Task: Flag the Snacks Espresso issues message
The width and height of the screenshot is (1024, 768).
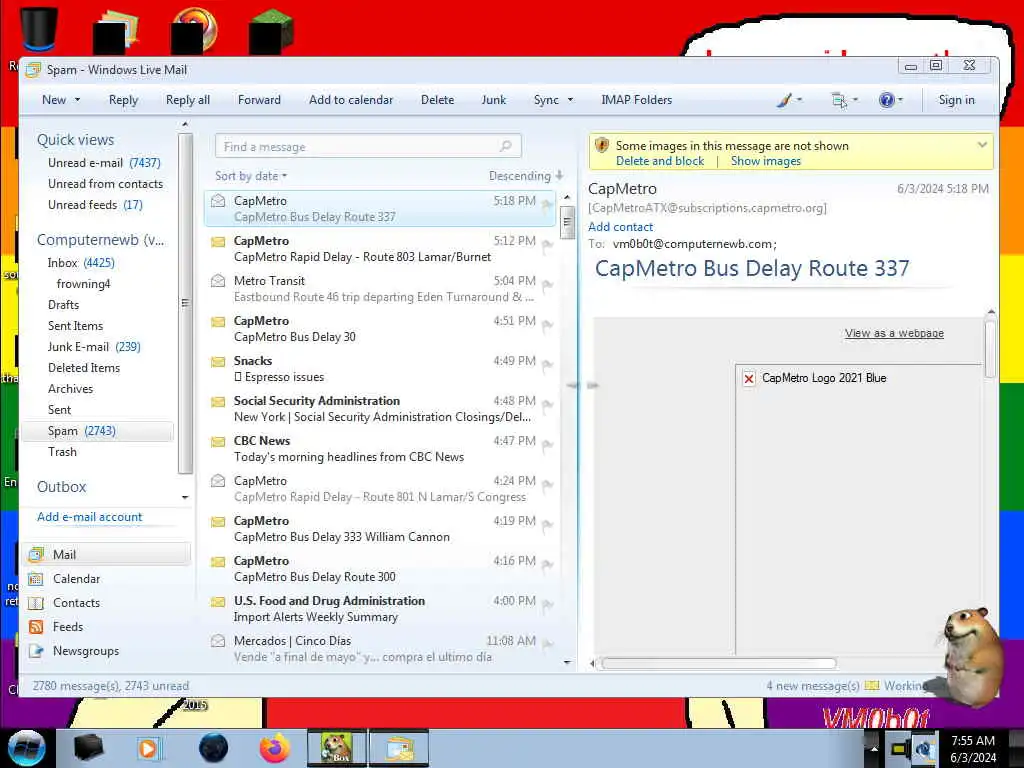Action: (x=547, y=366)
